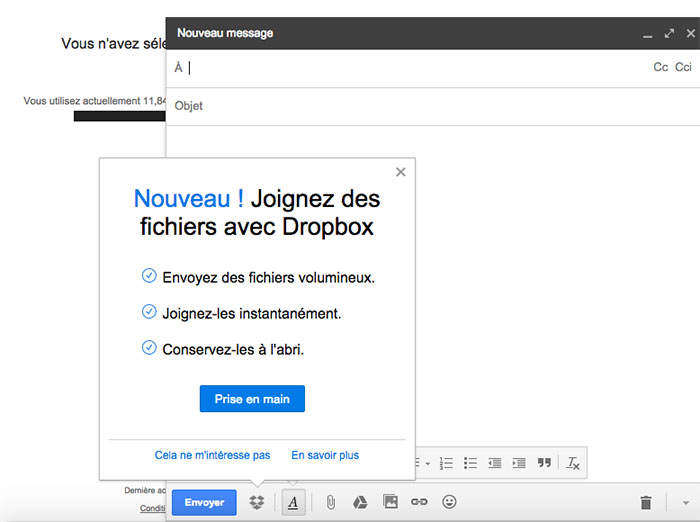Open more options arrow beside trash
This screenshot has width=700, height=522.
tap(686, 503)
